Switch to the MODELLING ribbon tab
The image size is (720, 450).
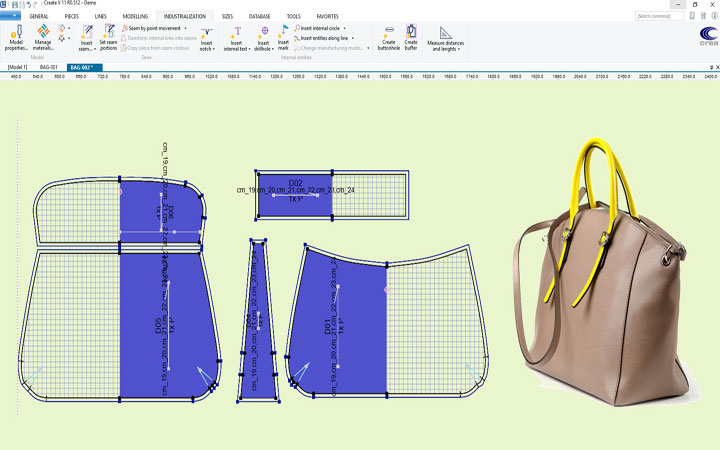tap(135, 17)
